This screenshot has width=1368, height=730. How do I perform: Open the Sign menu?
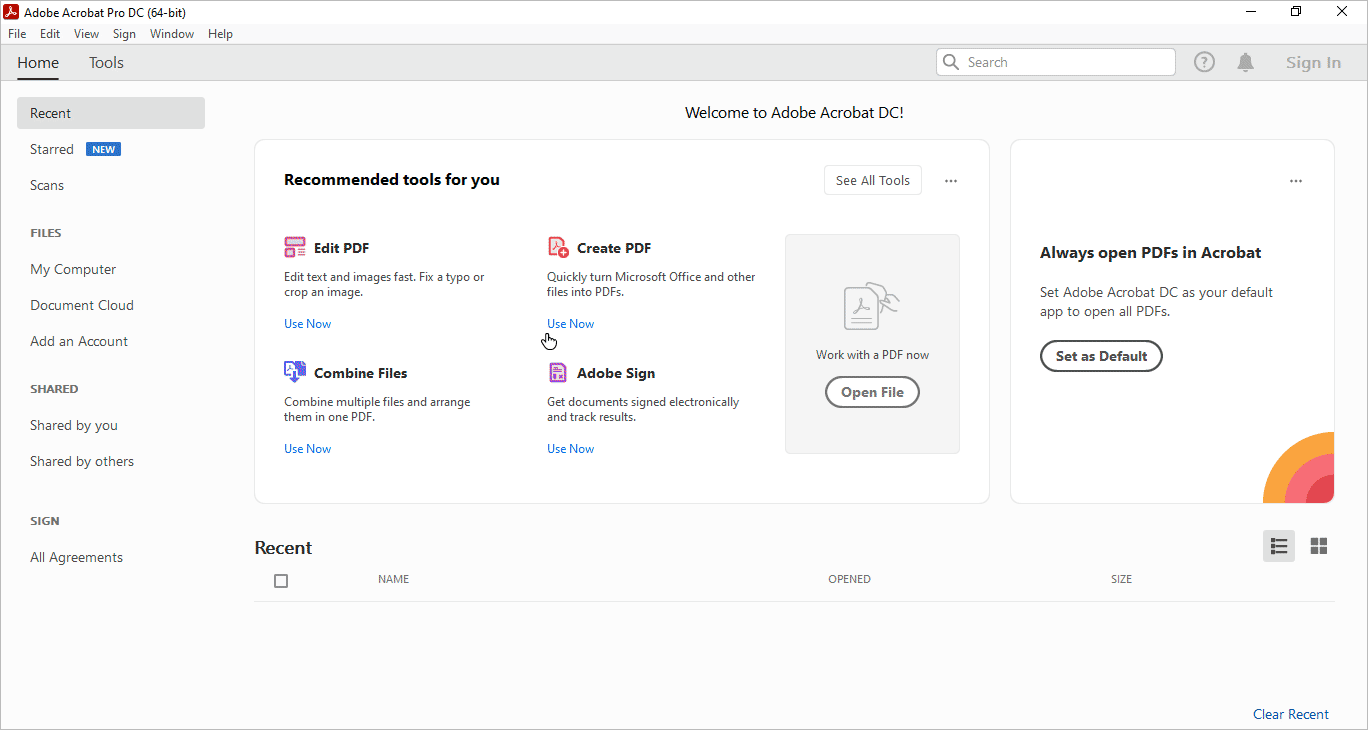coord(124,34)
